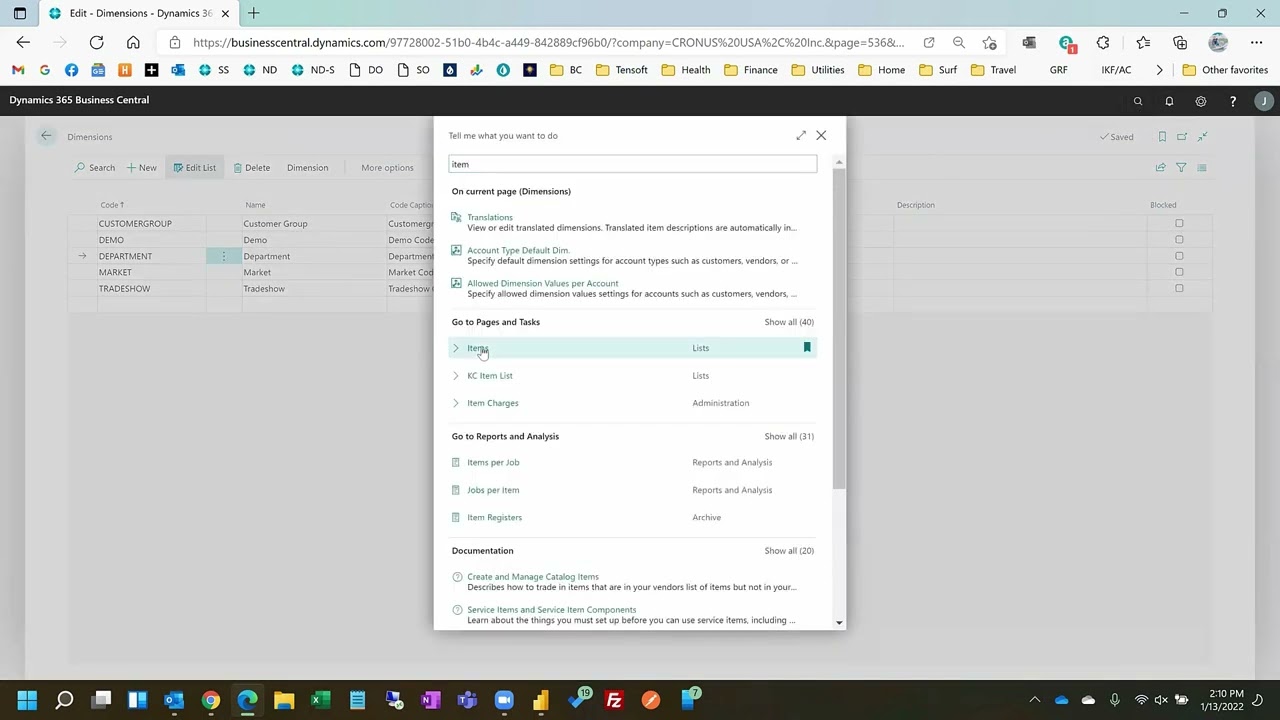Refresh the browser page
Screen dimensions: 1280x720
coord(96,42)
